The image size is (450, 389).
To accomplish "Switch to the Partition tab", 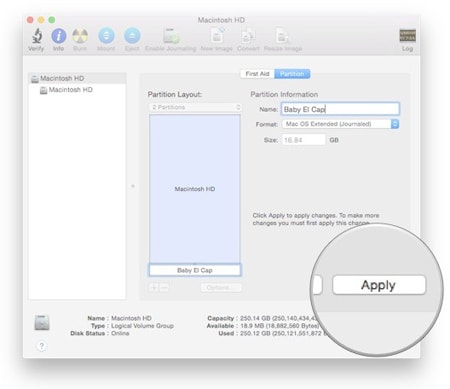I will click(292, 74).
